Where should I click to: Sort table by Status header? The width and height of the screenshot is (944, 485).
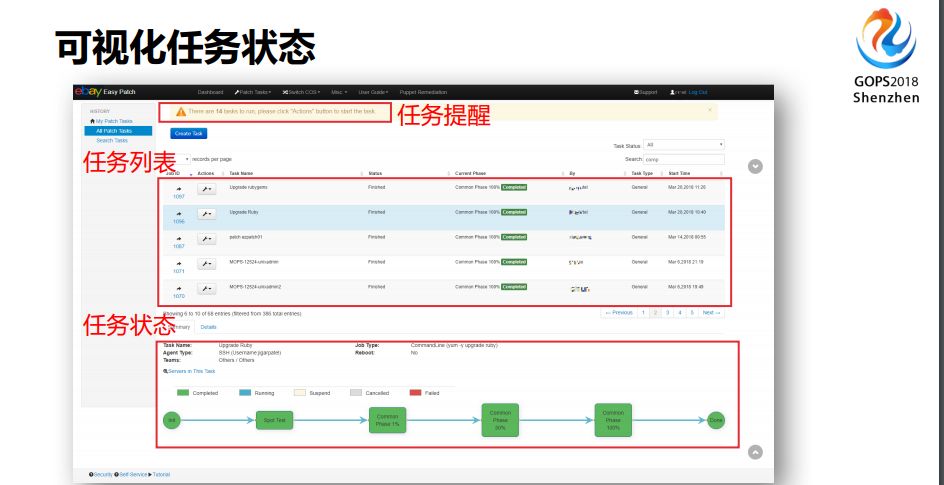(x=375, y=173)
